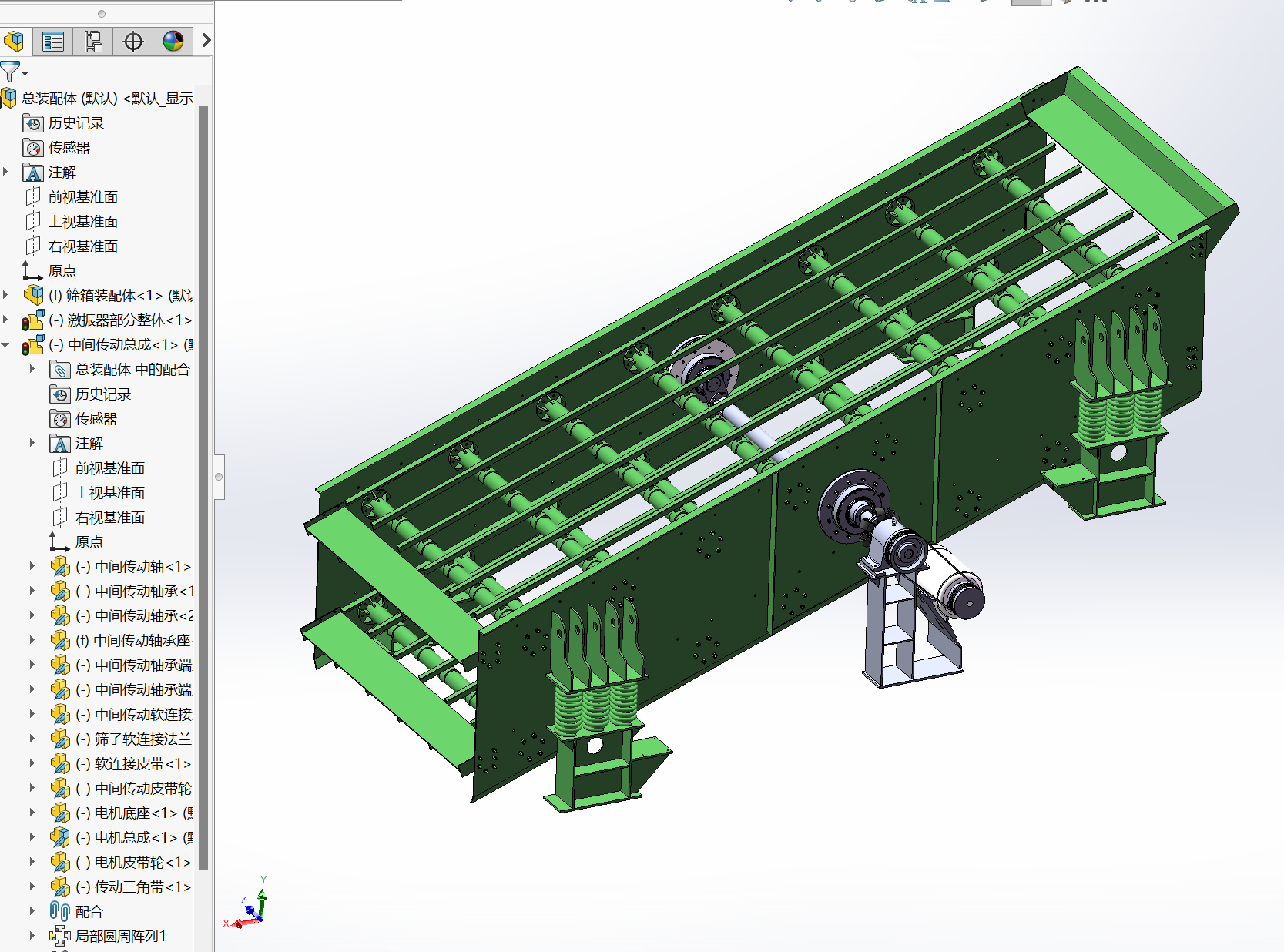The height and width of the screenshot is (952, 1284).
Task: Expand the 筛箱装配体<1> subassembly
Action: point(6,295)
